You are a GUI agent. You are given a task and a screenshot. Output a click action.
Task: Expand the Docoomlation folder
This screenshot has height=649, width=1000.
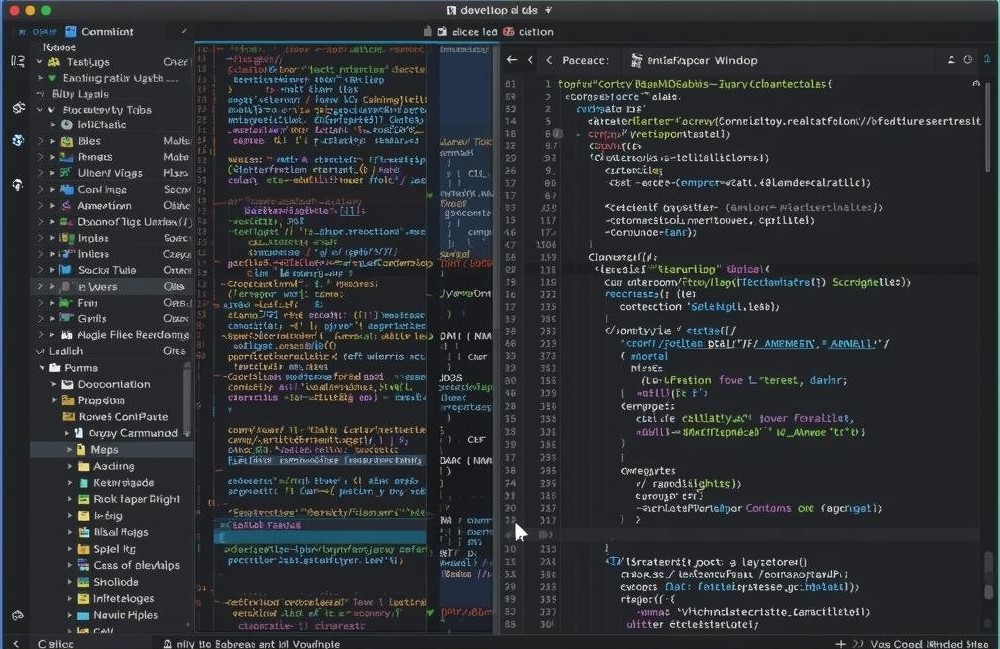point(55,384)
